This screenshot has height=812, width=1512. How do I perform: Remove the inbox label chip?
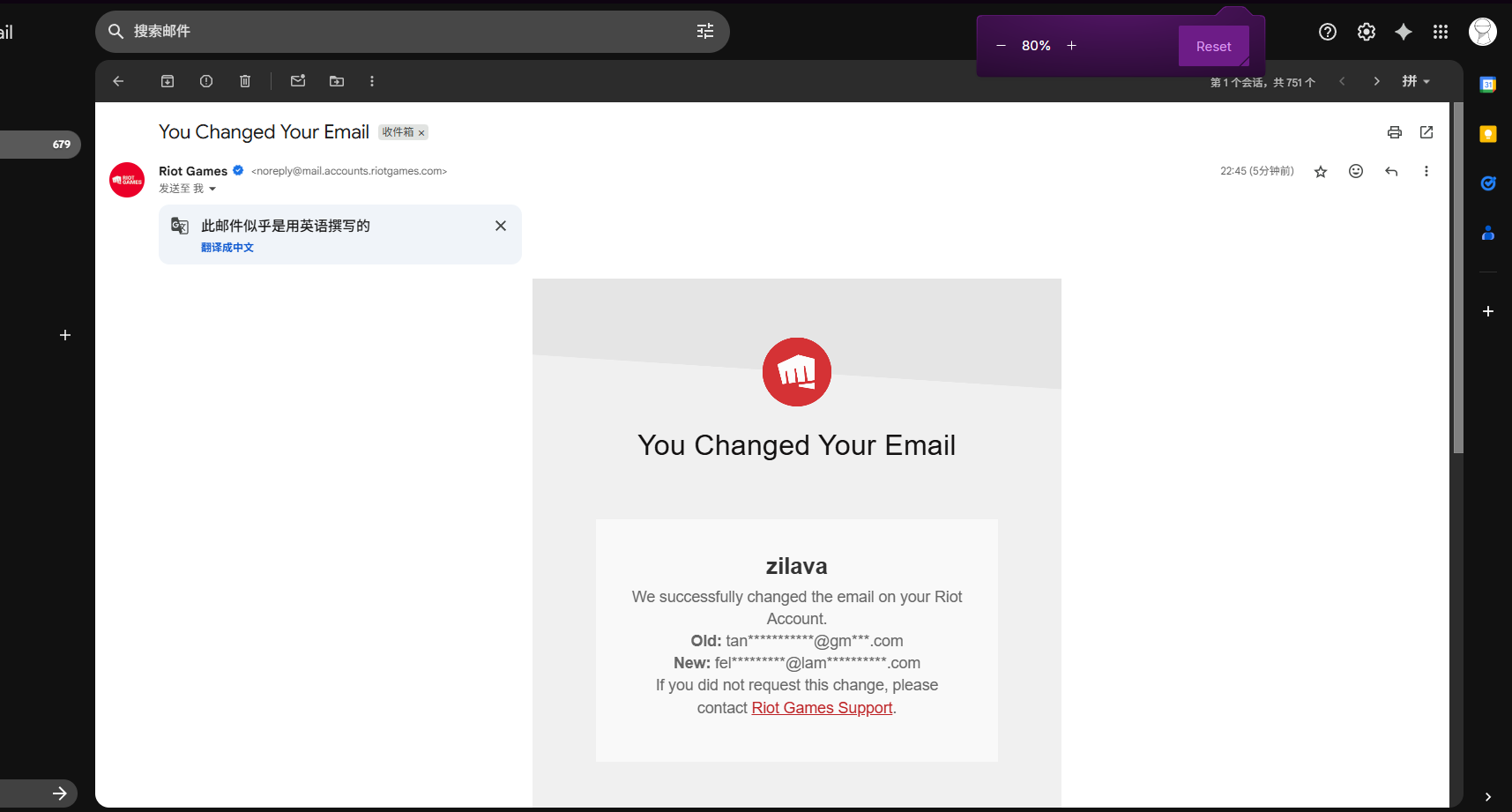click(421, 133)
